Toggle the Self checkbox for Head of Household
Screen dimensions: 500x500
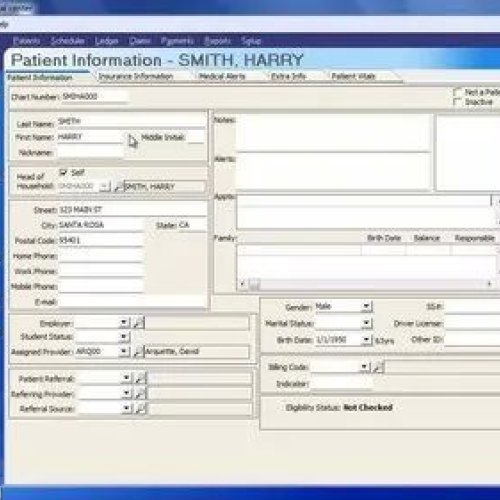(x=63, y=173)
